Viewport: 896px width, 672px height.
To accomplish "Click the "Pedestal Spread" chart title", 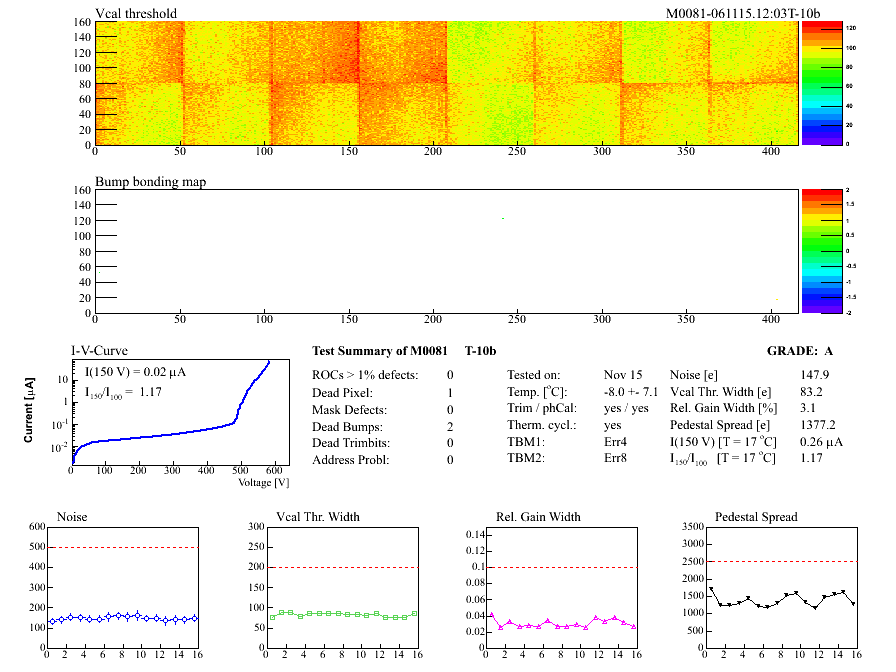I will [756, 517].
